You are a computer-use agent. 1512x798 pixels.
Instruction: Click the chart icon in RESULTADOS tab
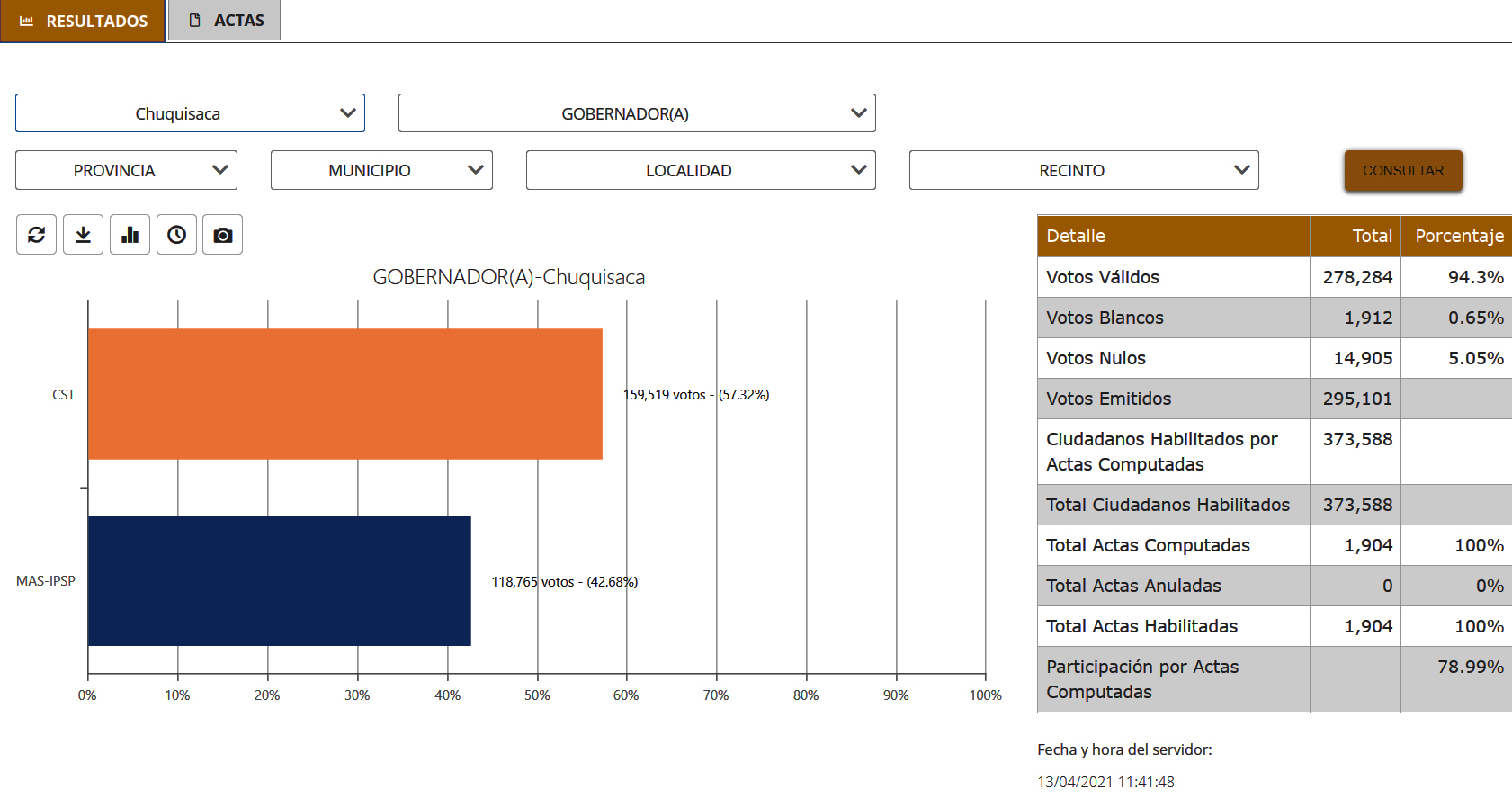point(26,21)
